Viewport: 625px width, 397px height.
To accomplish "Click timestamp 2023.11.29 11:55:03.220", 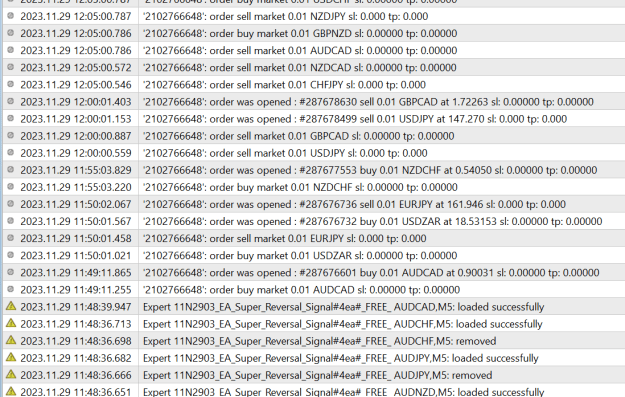I will (76, 187).
